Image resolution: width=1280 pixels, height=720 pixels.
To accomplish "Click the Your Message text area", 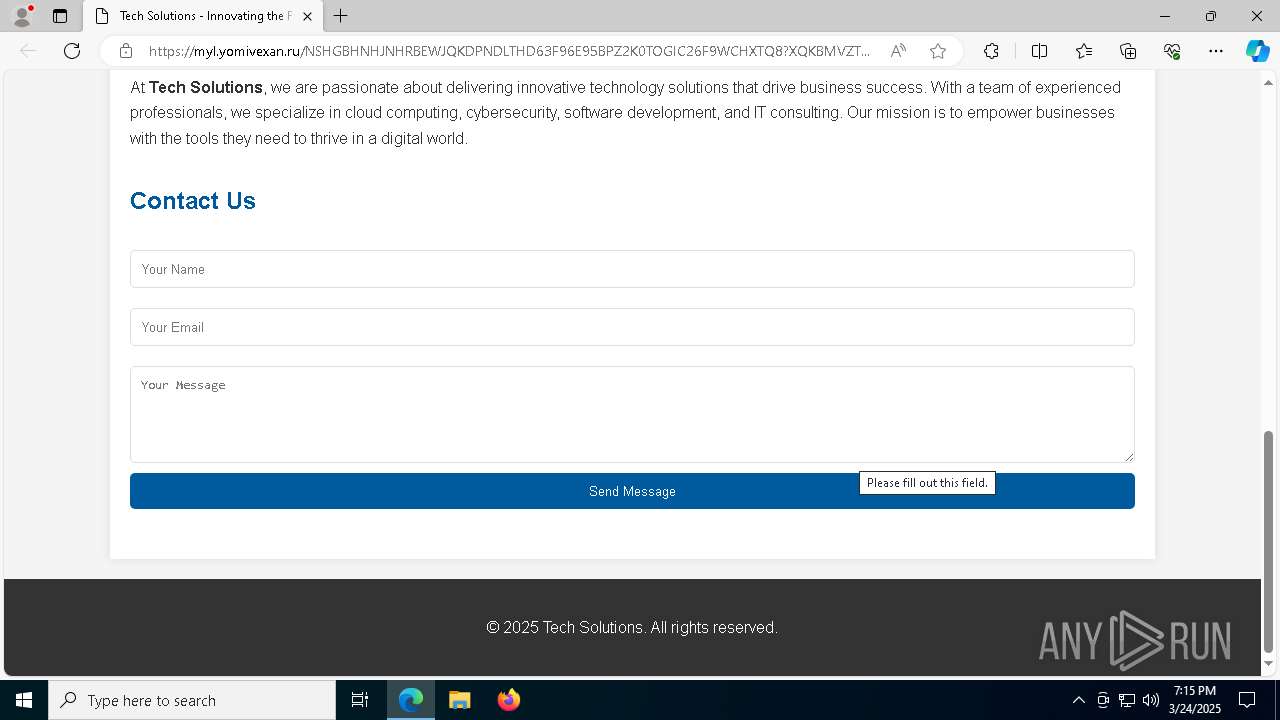I will pyautogui.click(x=632, y=414).
